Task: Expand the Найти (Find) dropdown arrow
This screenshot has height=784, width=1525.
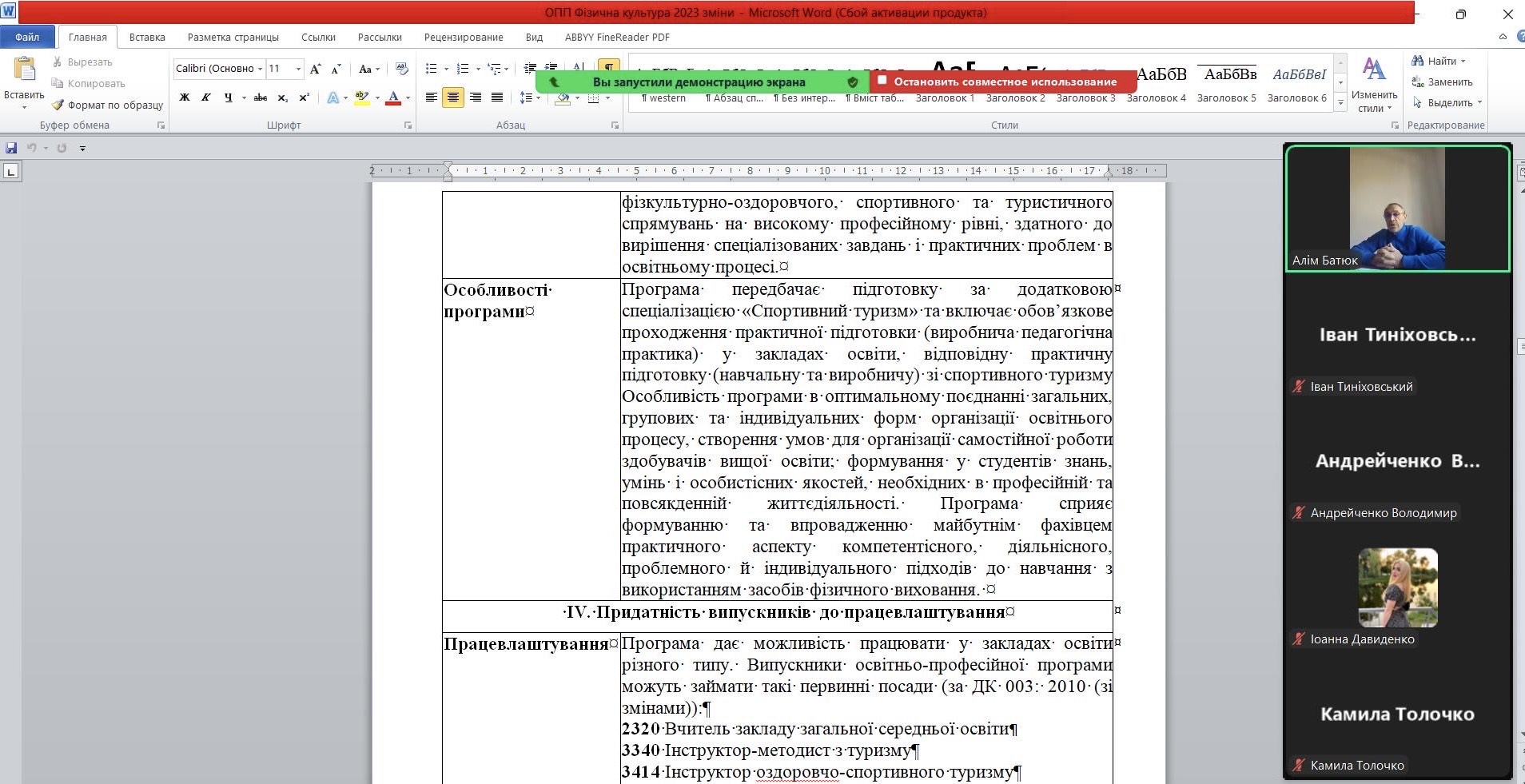Action: (x=1463, y=62)
